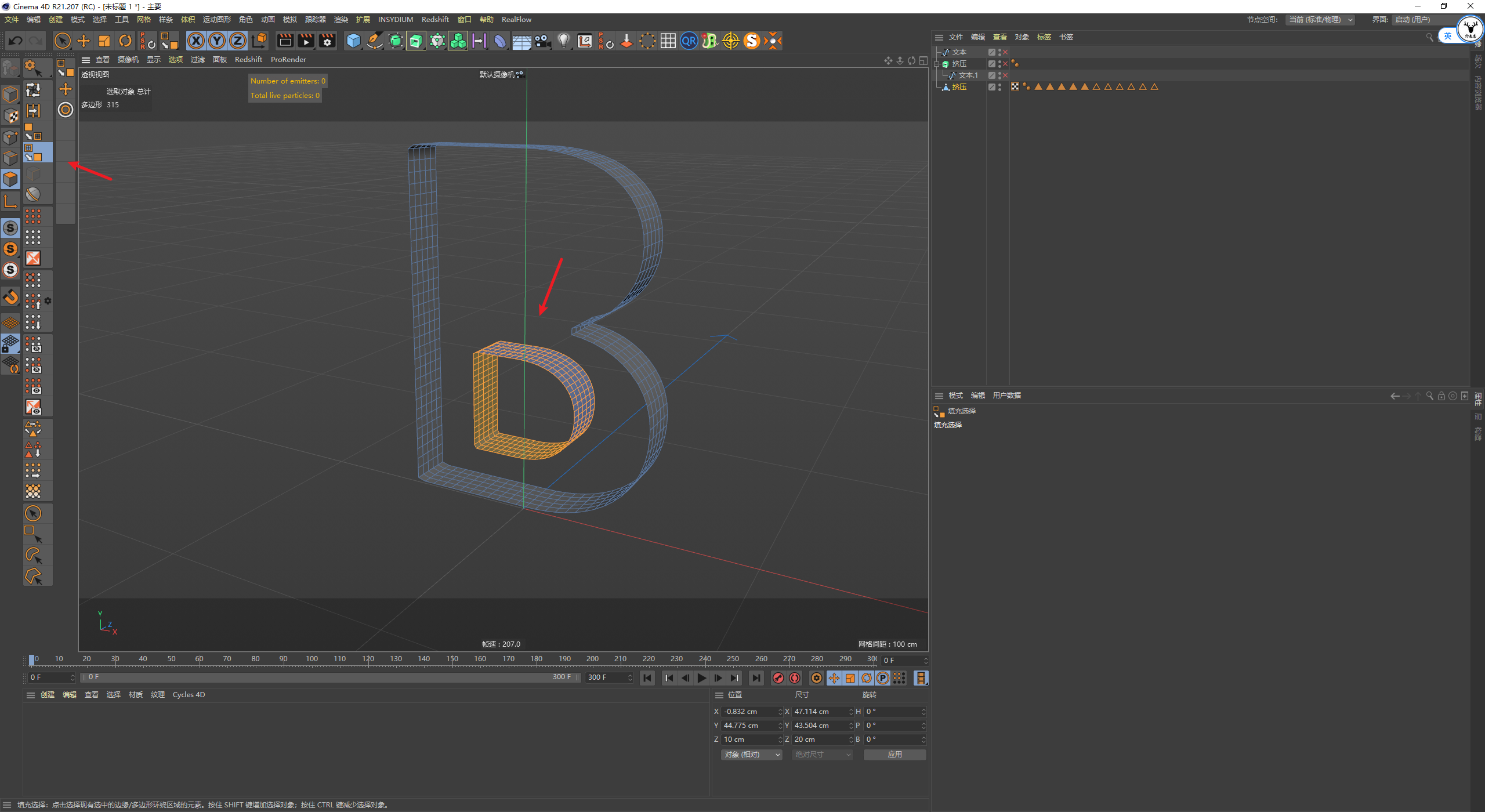This screenshot has width=1485, height=812.
Task: Collapse the 挤压 extrude object tree
Action: (936, 64)
